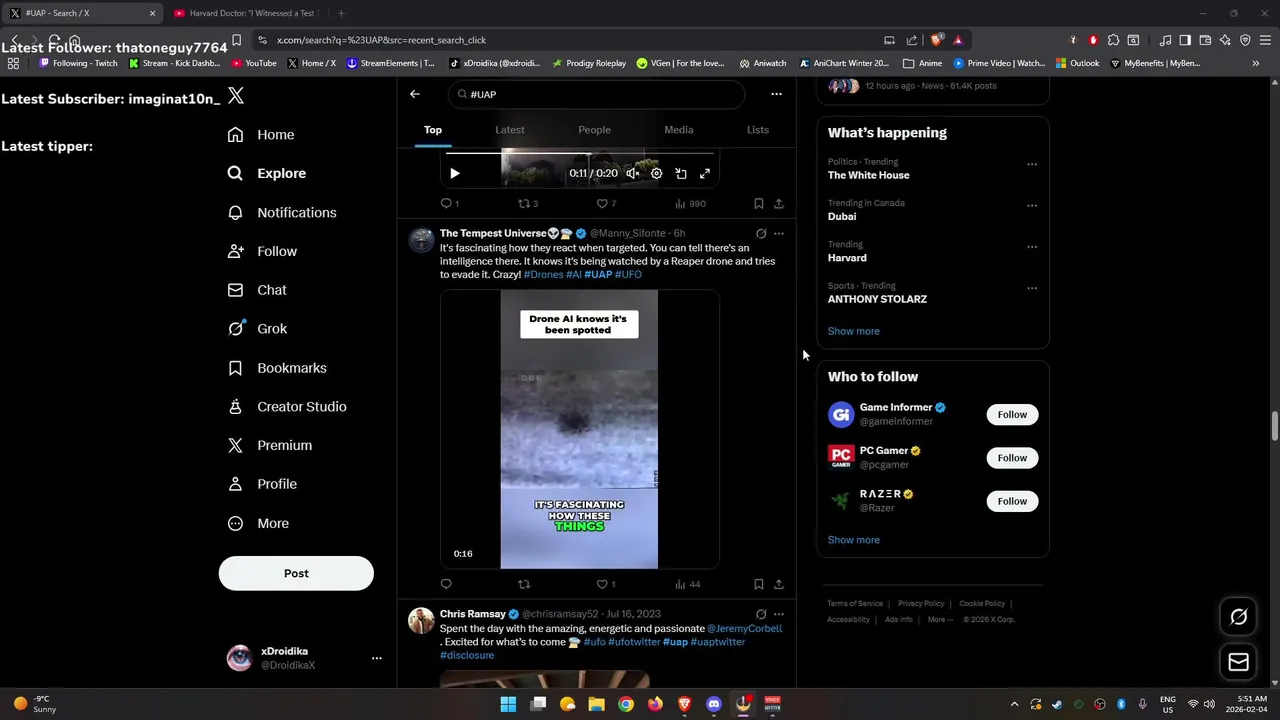View analytics of Tempest Universe post
1280x720 pixels.
(687, 584)
